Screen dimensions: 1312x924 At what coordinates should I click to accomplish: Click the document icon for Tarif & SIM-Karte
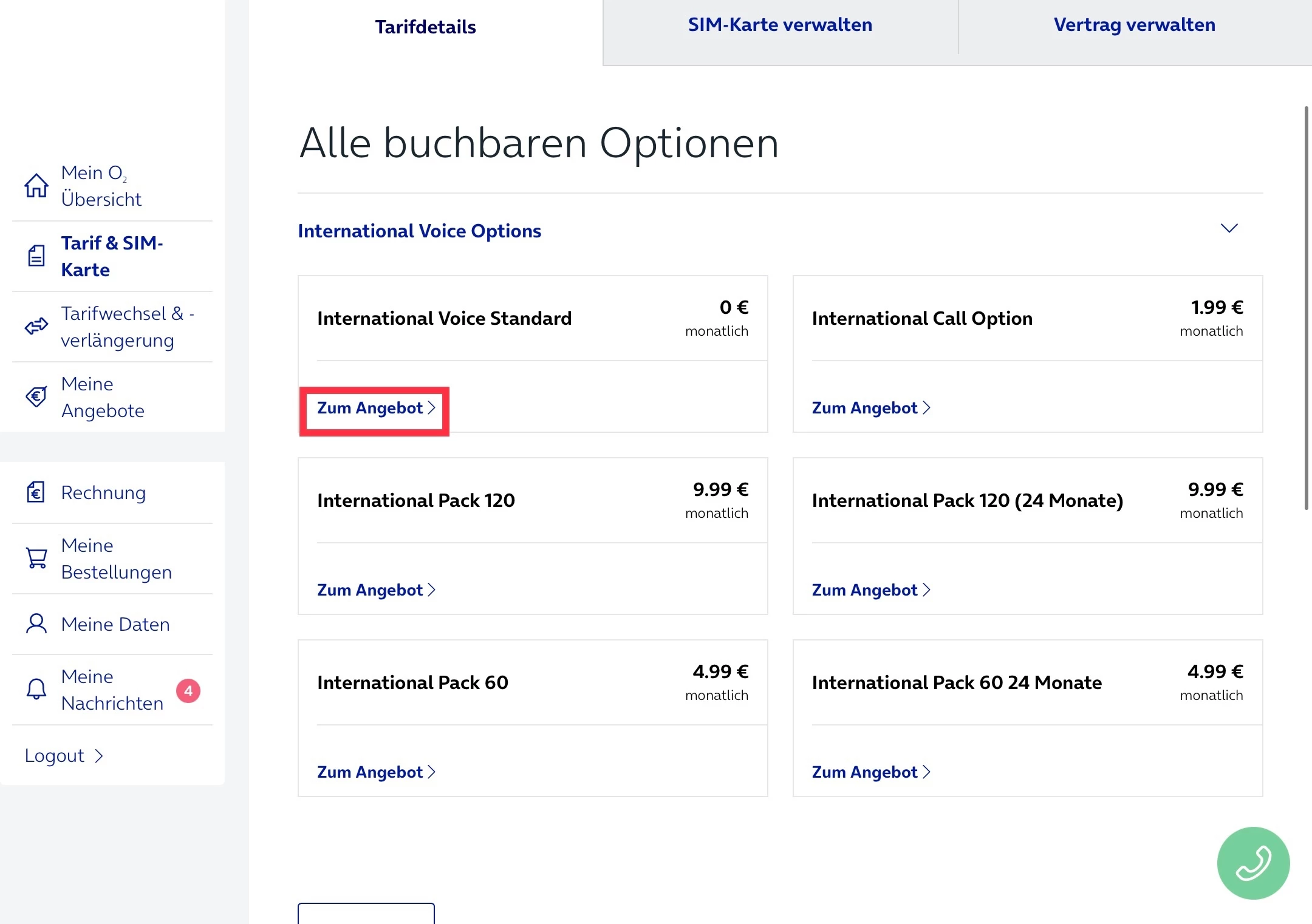click(x=36, y=256)
